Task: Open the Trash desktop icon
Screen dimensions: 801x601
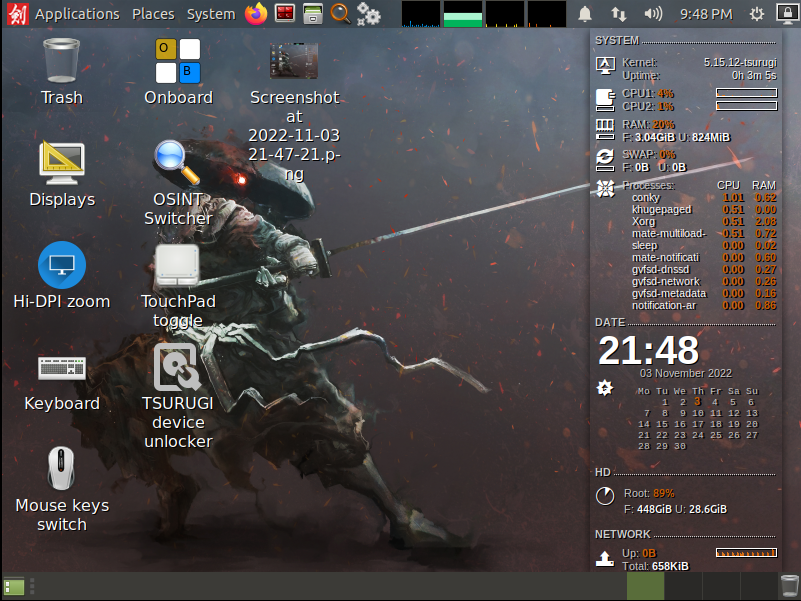Action: (x=61, y=61)
